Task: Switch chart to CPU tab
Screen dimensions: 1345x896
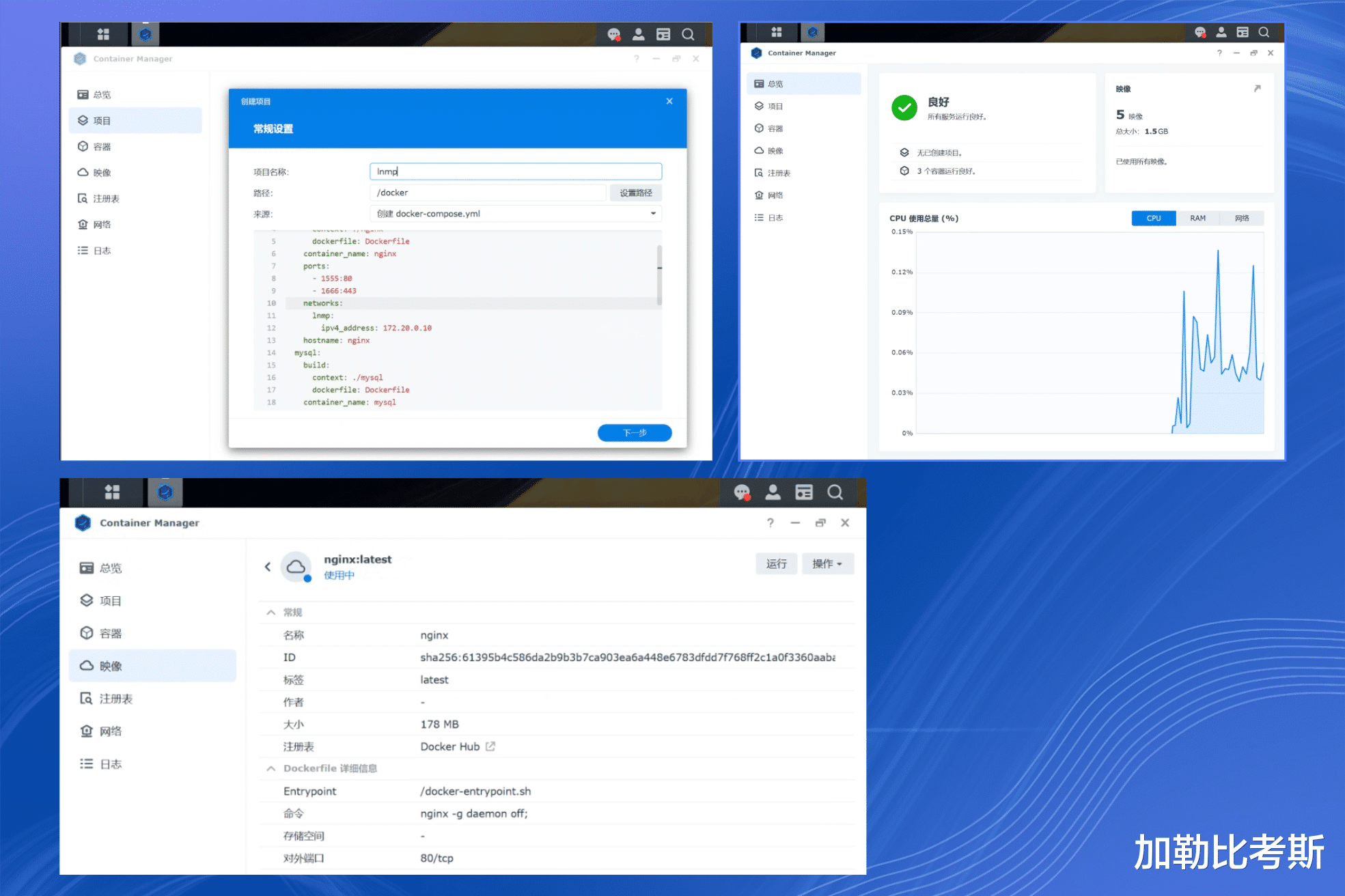Action: pos(1154,218)
